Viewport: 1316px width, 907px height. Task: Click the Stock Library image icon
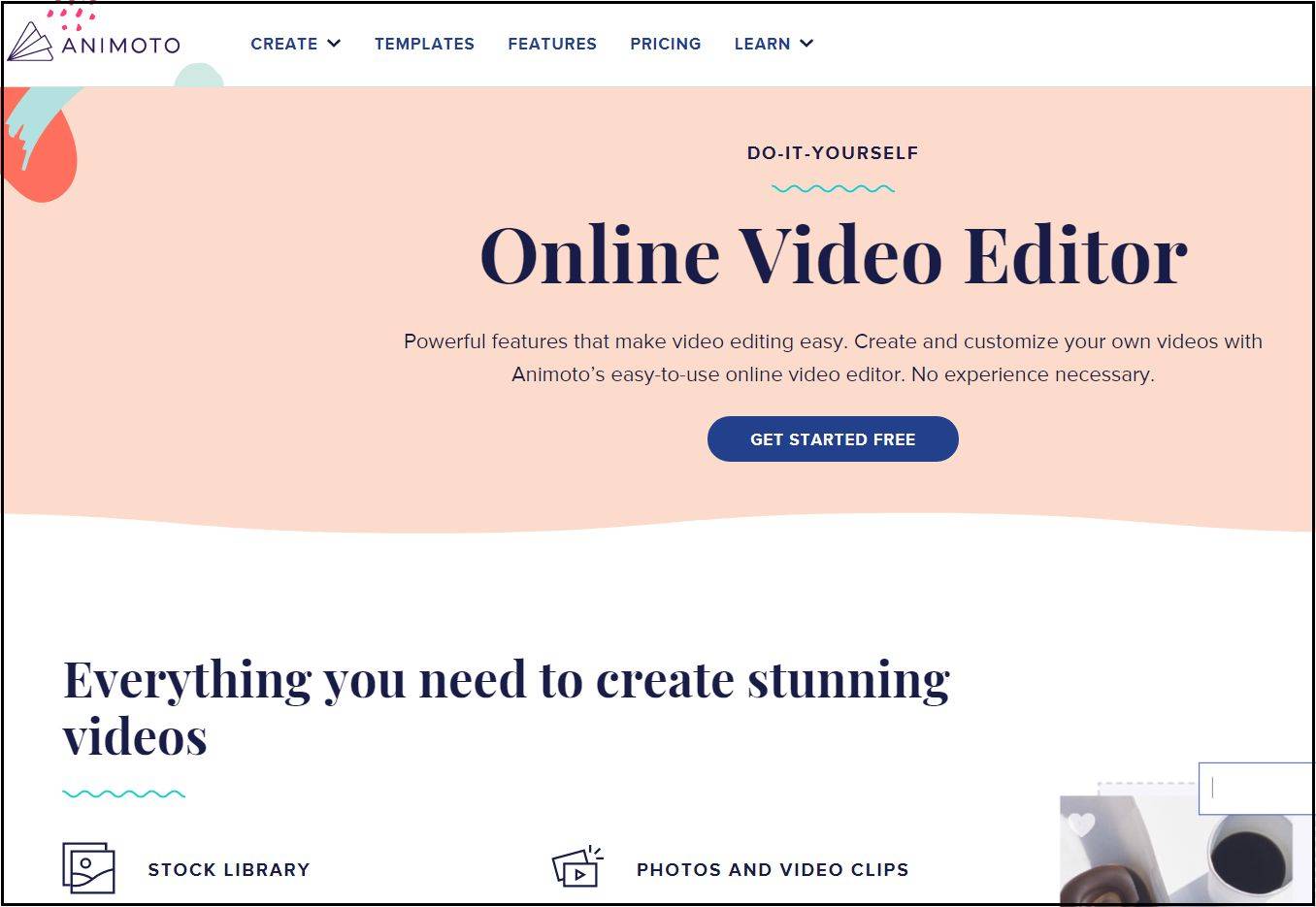point(88,867)
